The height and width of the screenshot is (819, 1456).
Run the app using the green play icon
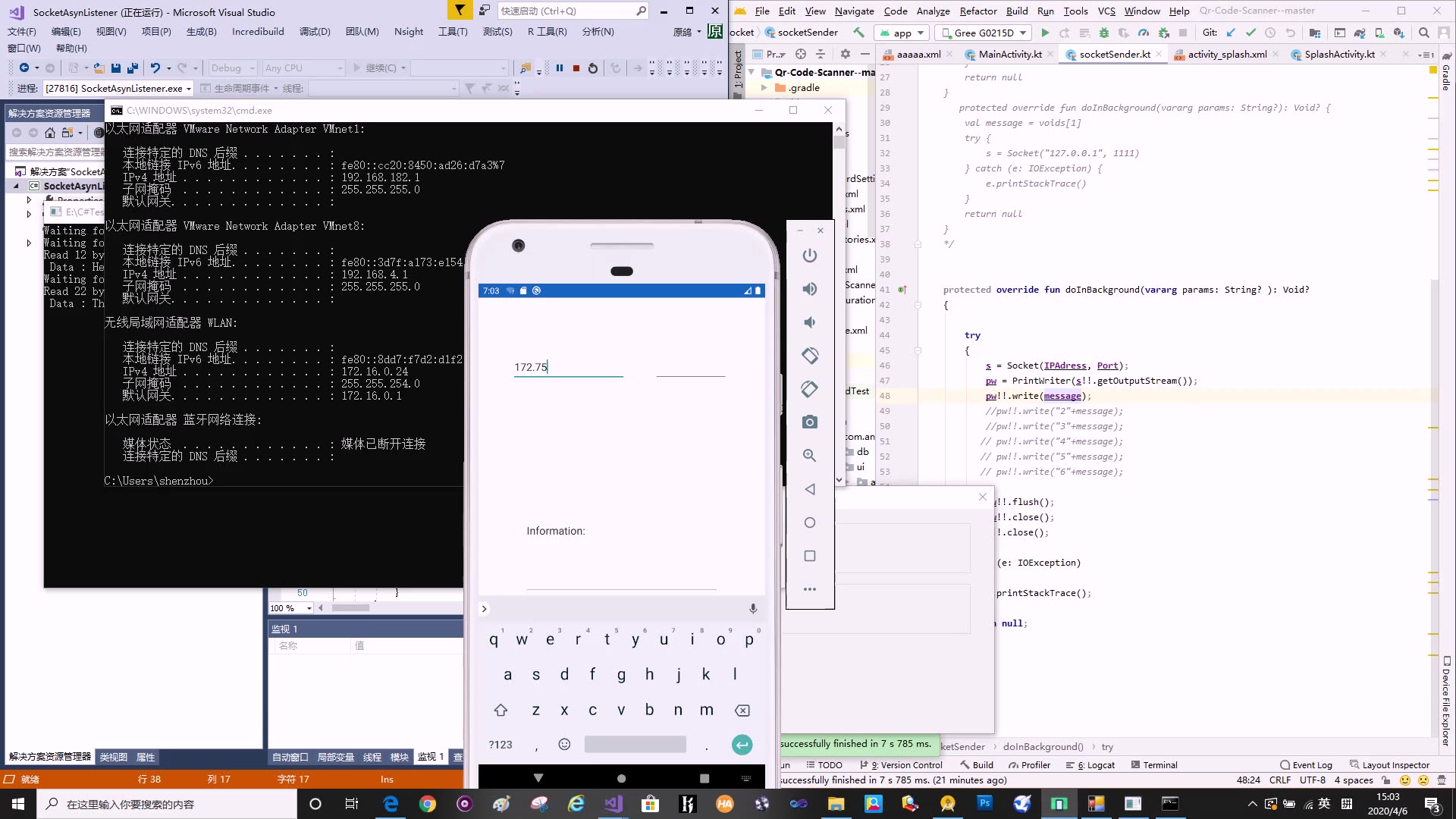click(x=1046, y=33)
